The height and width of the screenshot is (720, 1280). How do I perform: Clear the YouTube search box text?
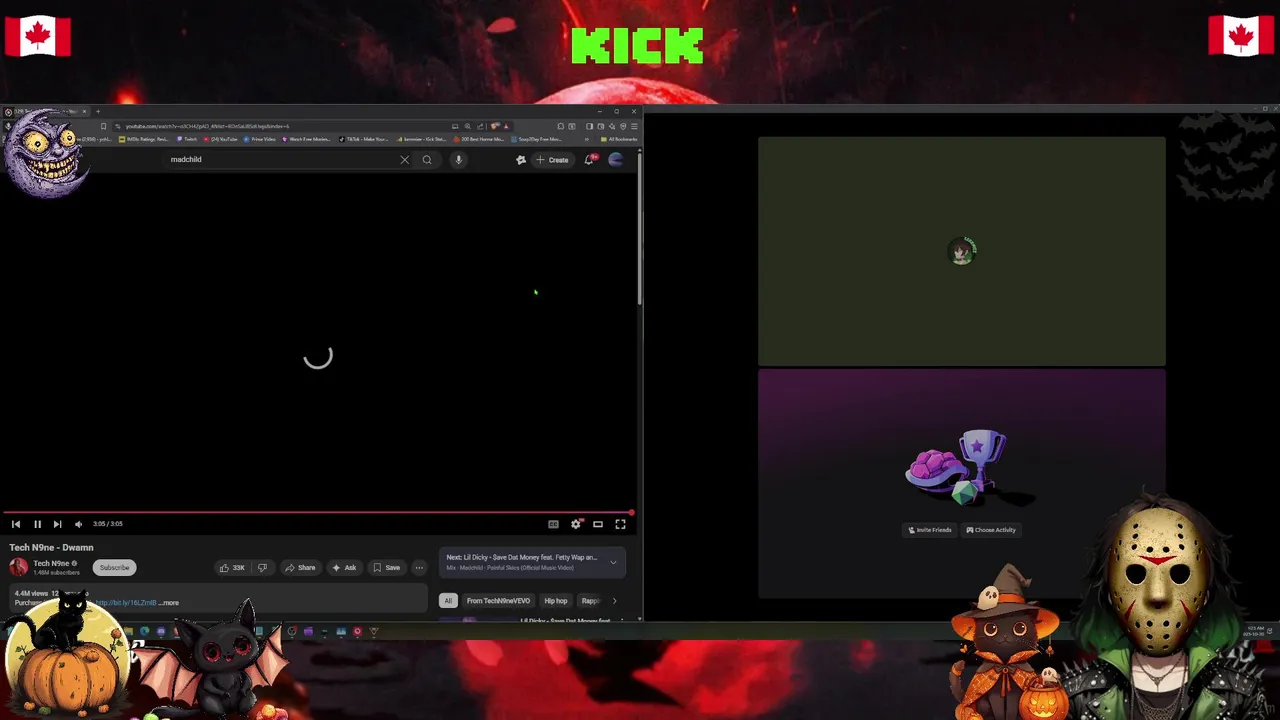[404, 160]
